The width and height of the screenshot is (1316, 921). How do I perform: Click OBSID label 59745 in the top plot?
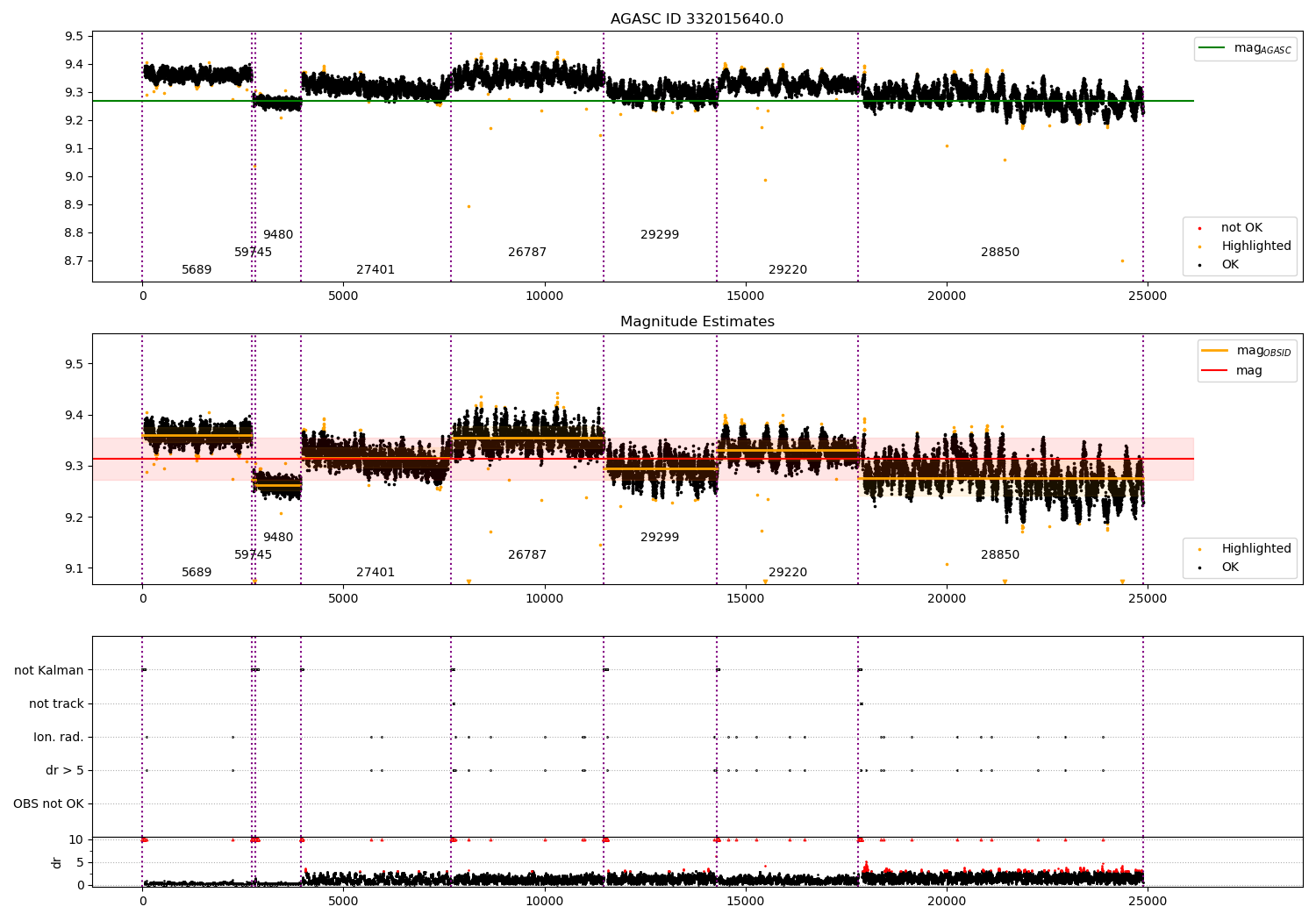253,253
